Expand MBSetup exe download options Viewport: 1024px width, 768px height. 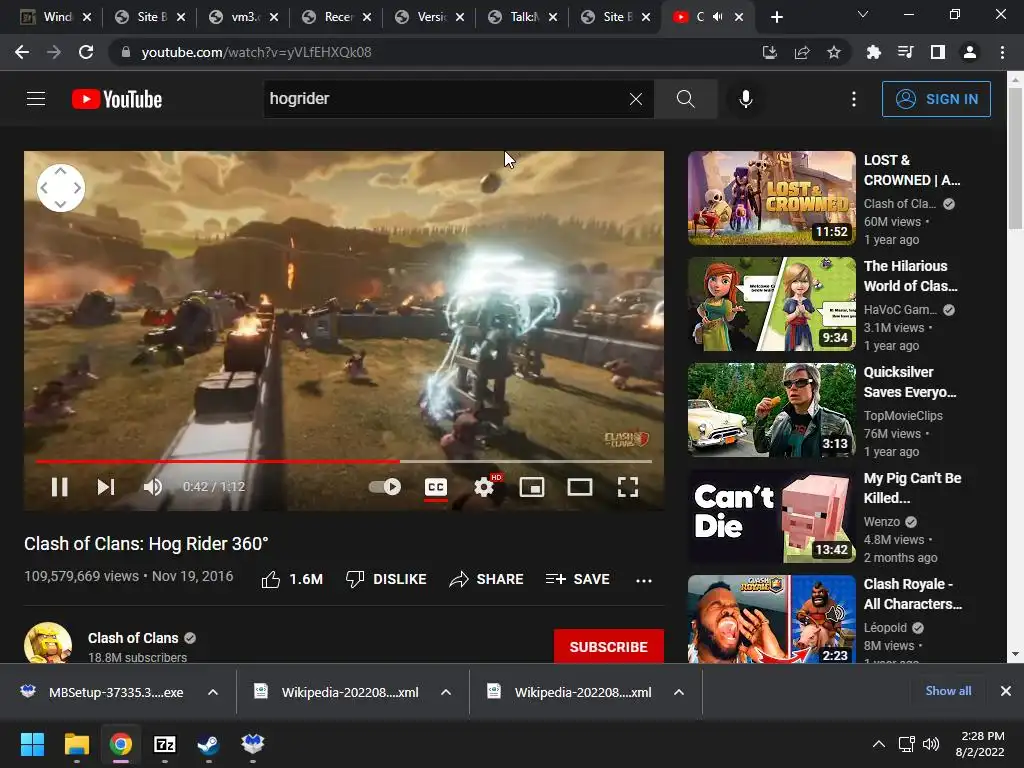(x=213, y=692)
